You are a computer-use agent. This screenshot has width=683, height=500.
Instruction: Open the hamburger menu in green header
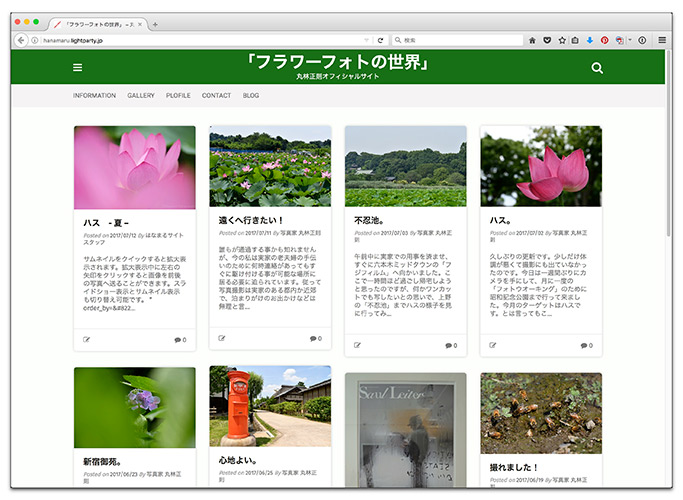click(78, 68)
